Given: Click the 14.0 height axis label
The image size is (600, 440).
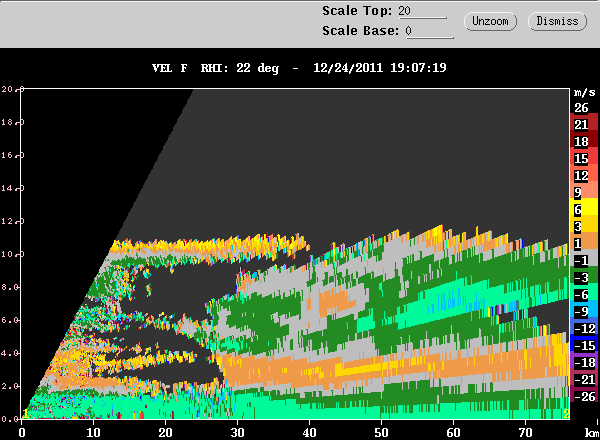Looking at the screenshot, I should click(x=13, y=188).
